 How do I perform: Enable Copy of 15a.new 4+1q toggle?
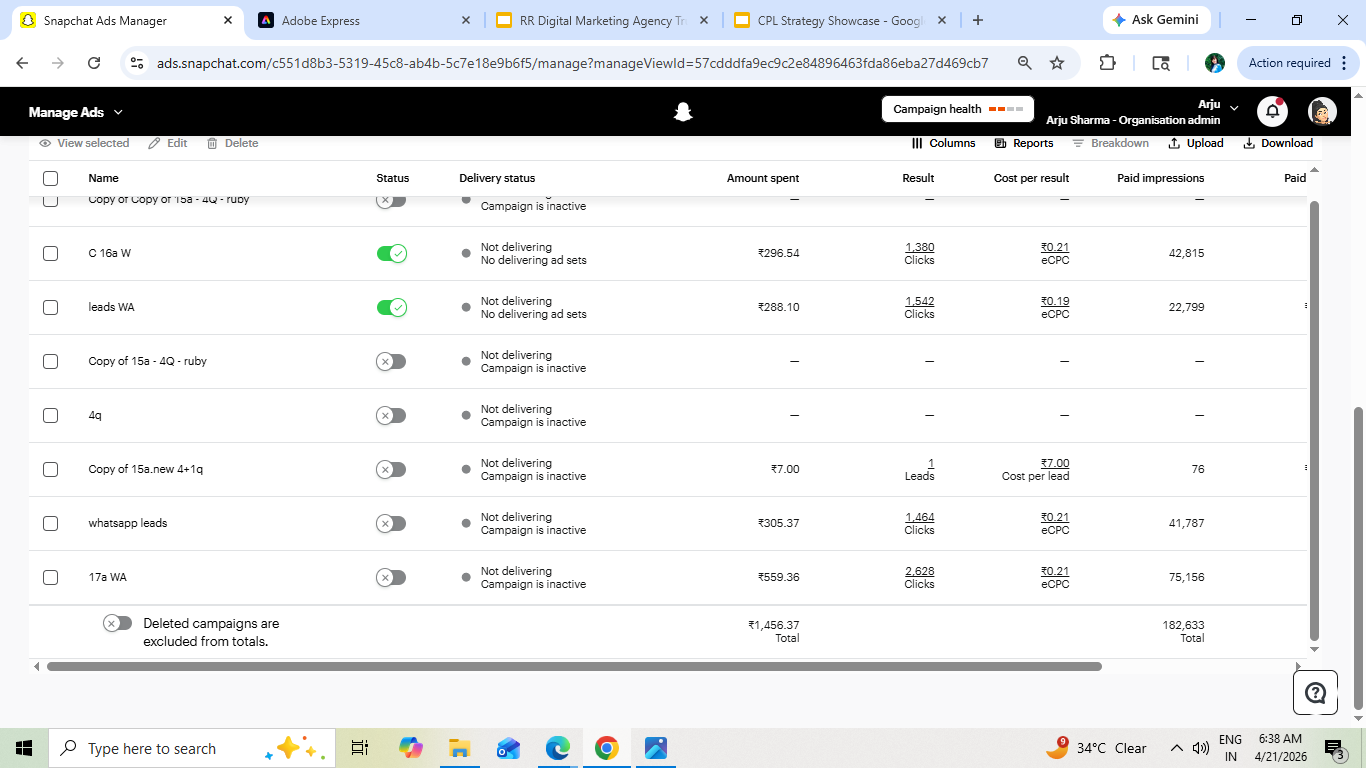[391, 469]
